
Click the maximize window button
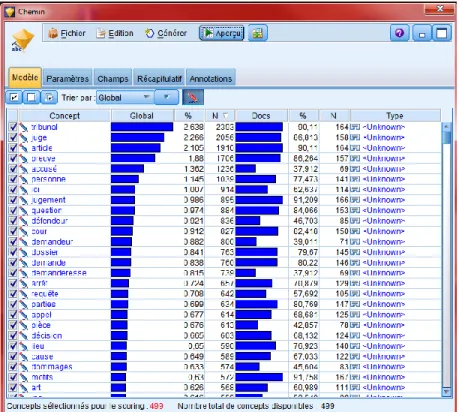tap(441, 33)
